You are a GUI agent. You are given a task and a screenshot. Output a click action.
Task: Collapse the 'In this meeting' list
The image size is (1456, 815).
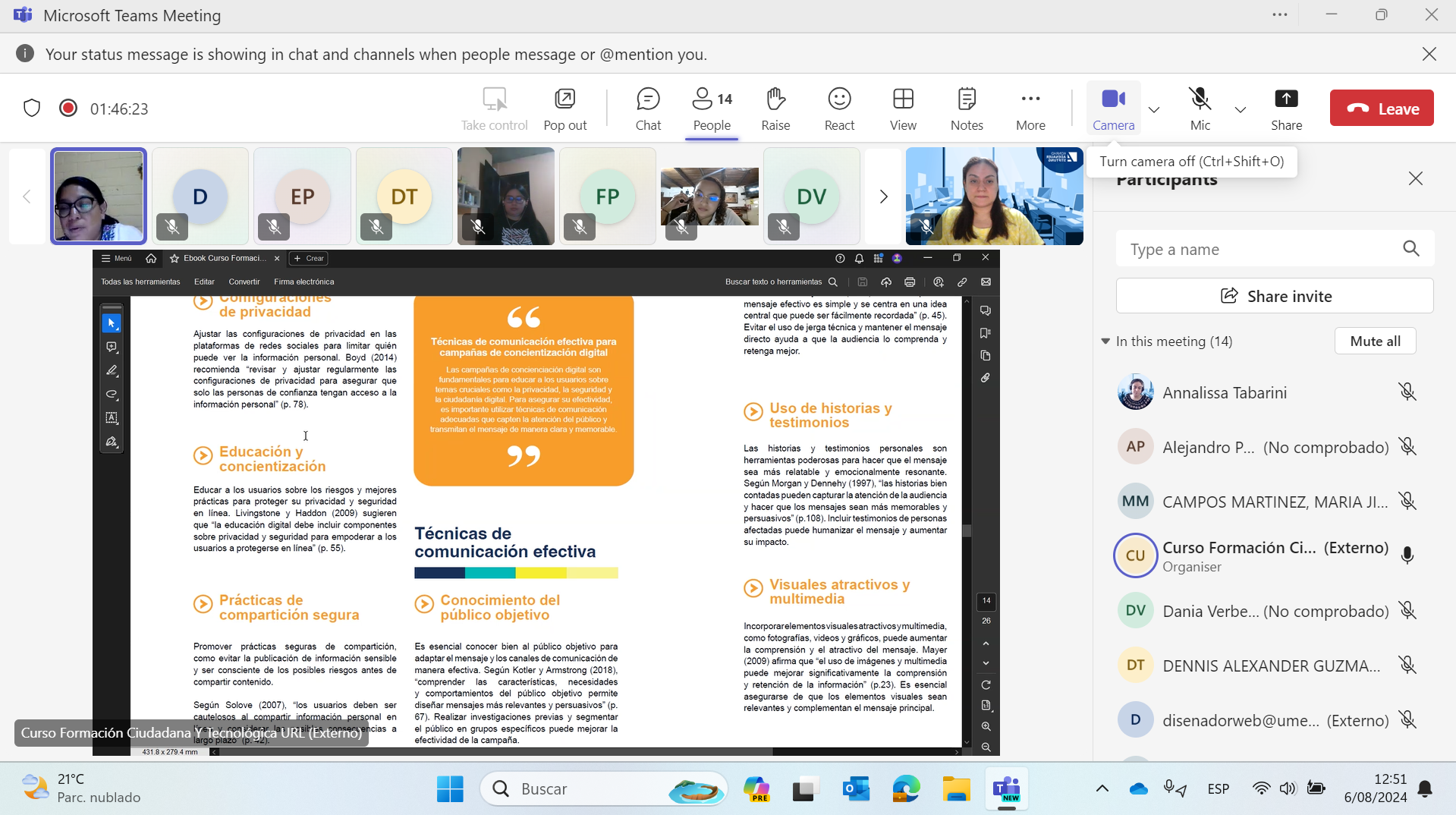pos(1105,341)
